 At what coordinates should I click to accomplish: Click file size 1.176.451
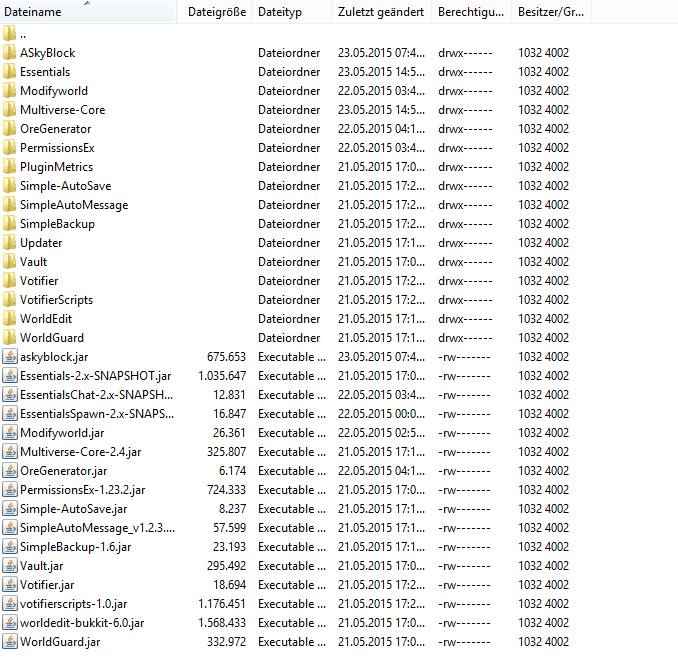[222, 604]
